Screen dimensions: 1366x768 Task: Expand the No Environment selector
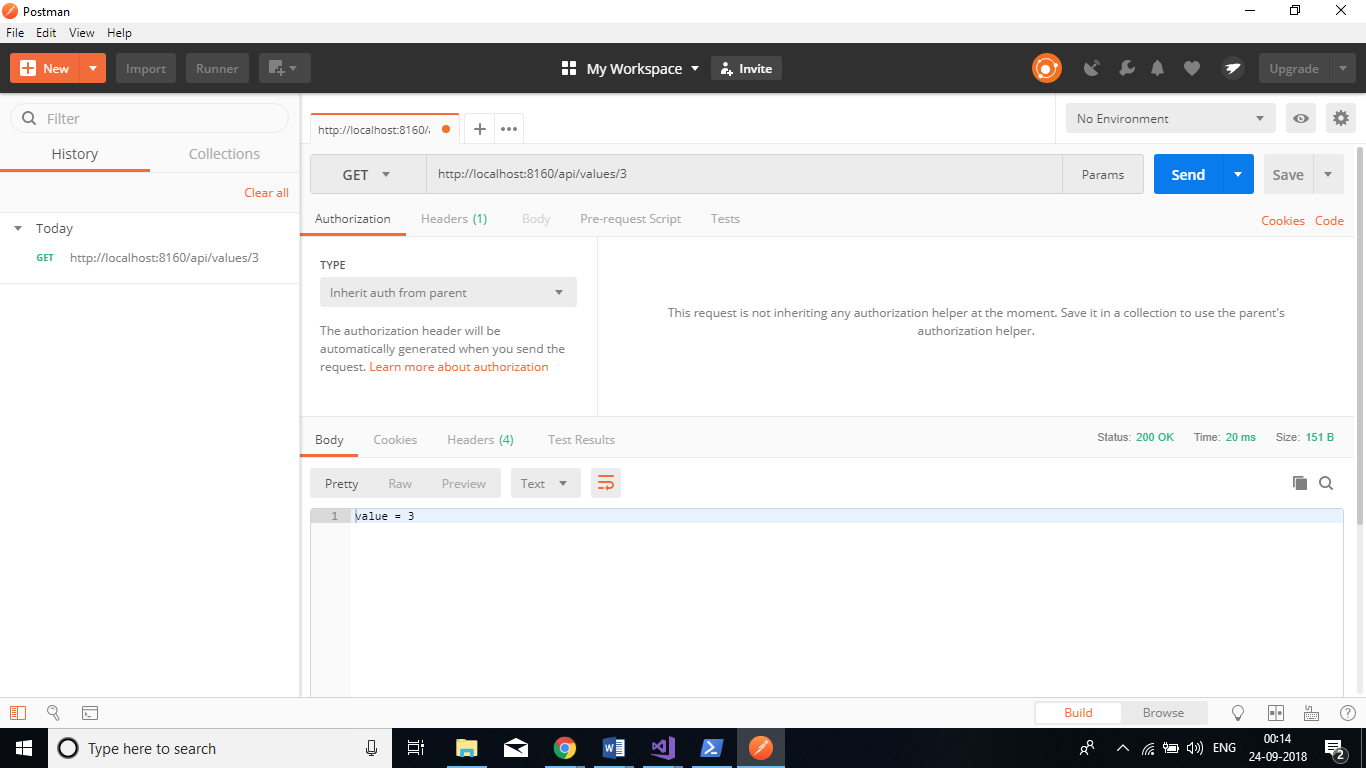[x=1169, y=118]
